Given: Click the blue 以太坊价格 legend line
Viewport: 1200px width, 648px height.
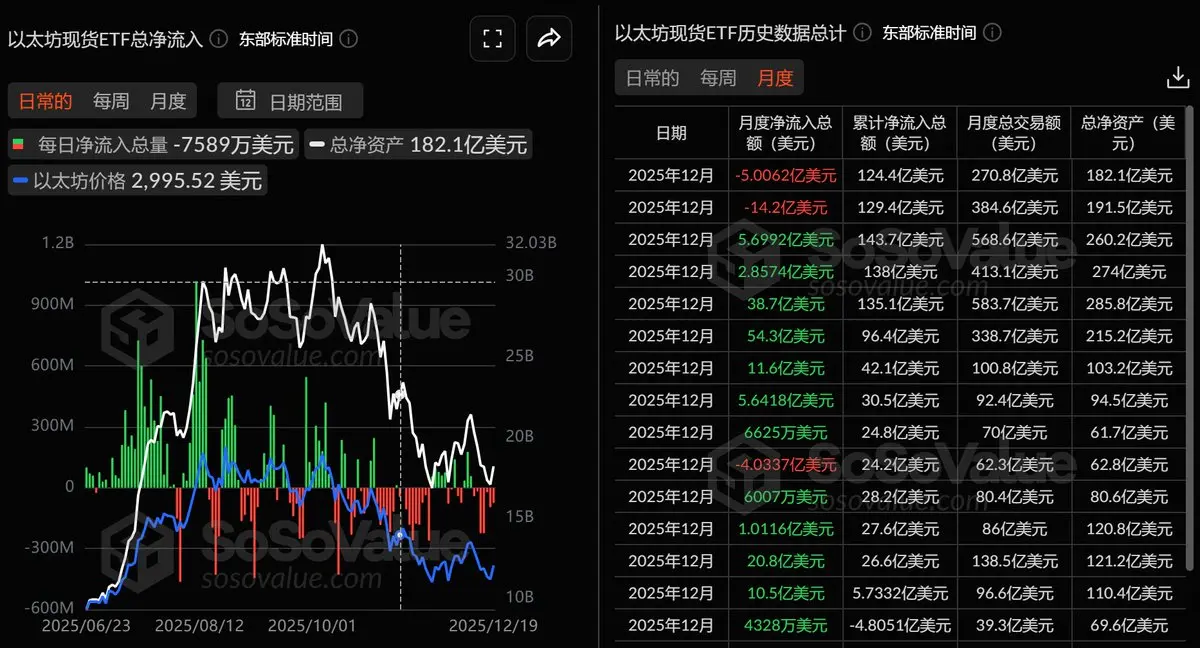Looking at the screenshot, I should coord(20,181).
